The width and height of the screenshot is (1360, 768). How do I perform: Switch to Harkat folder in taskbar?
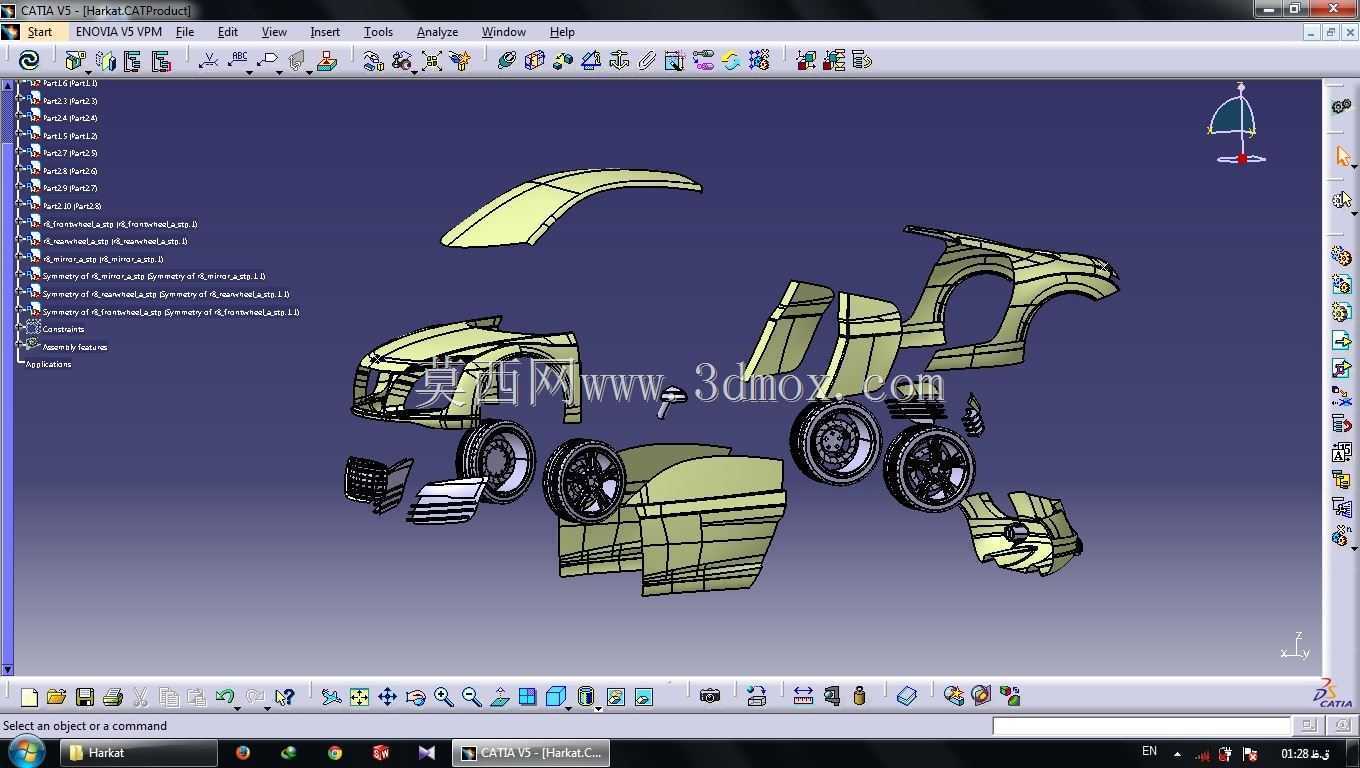click(139, 753)
